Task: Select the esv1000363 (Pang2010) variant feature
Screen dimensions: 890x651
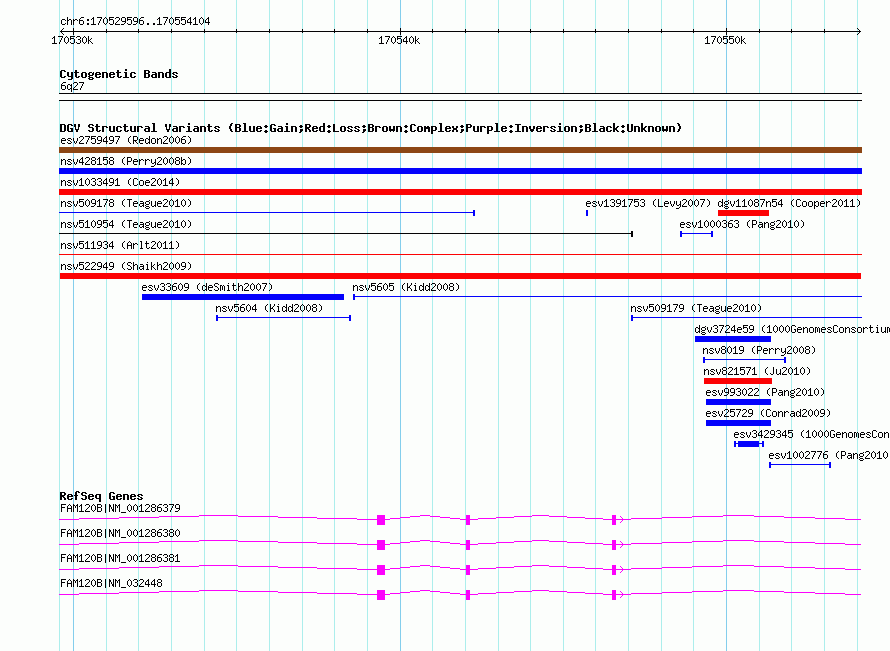Action: tap(696, 234)
